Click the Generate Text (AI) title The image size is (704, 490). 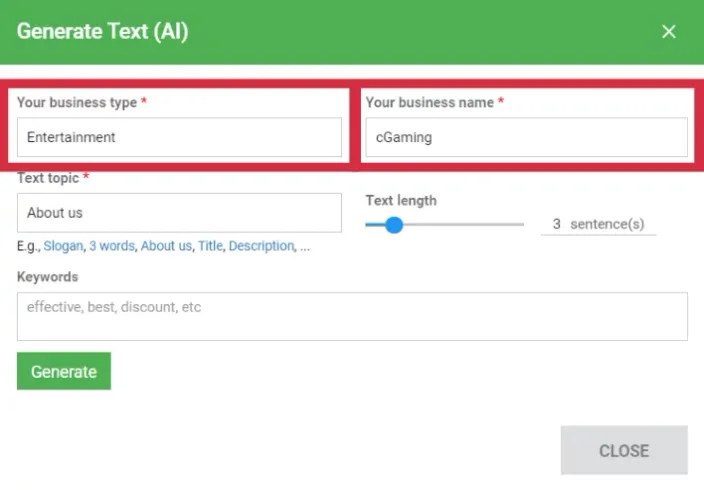tap(102, 31)
